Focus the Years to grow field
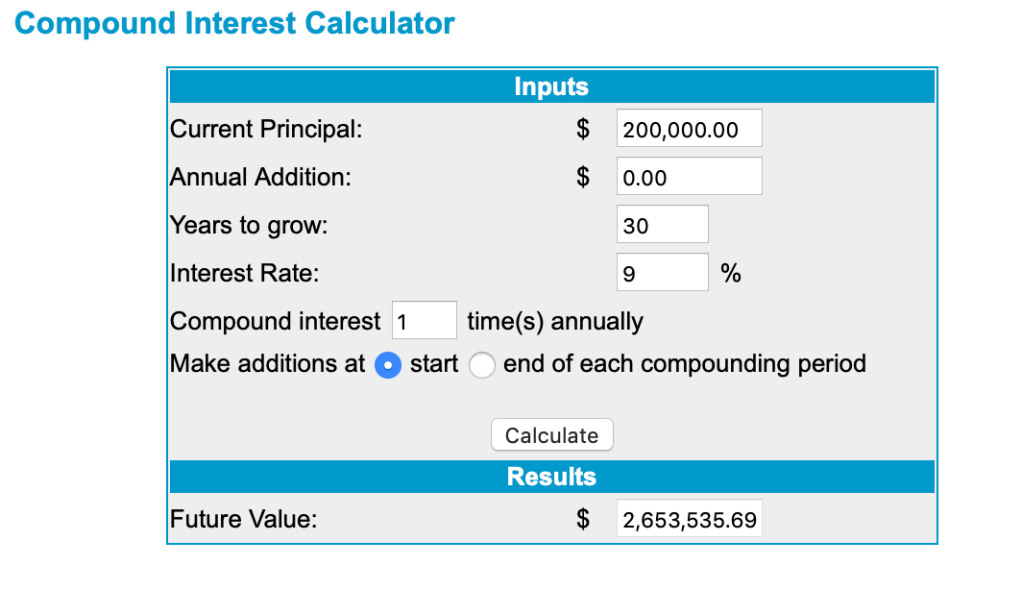The image size is (1022, 615). [662, 225]
